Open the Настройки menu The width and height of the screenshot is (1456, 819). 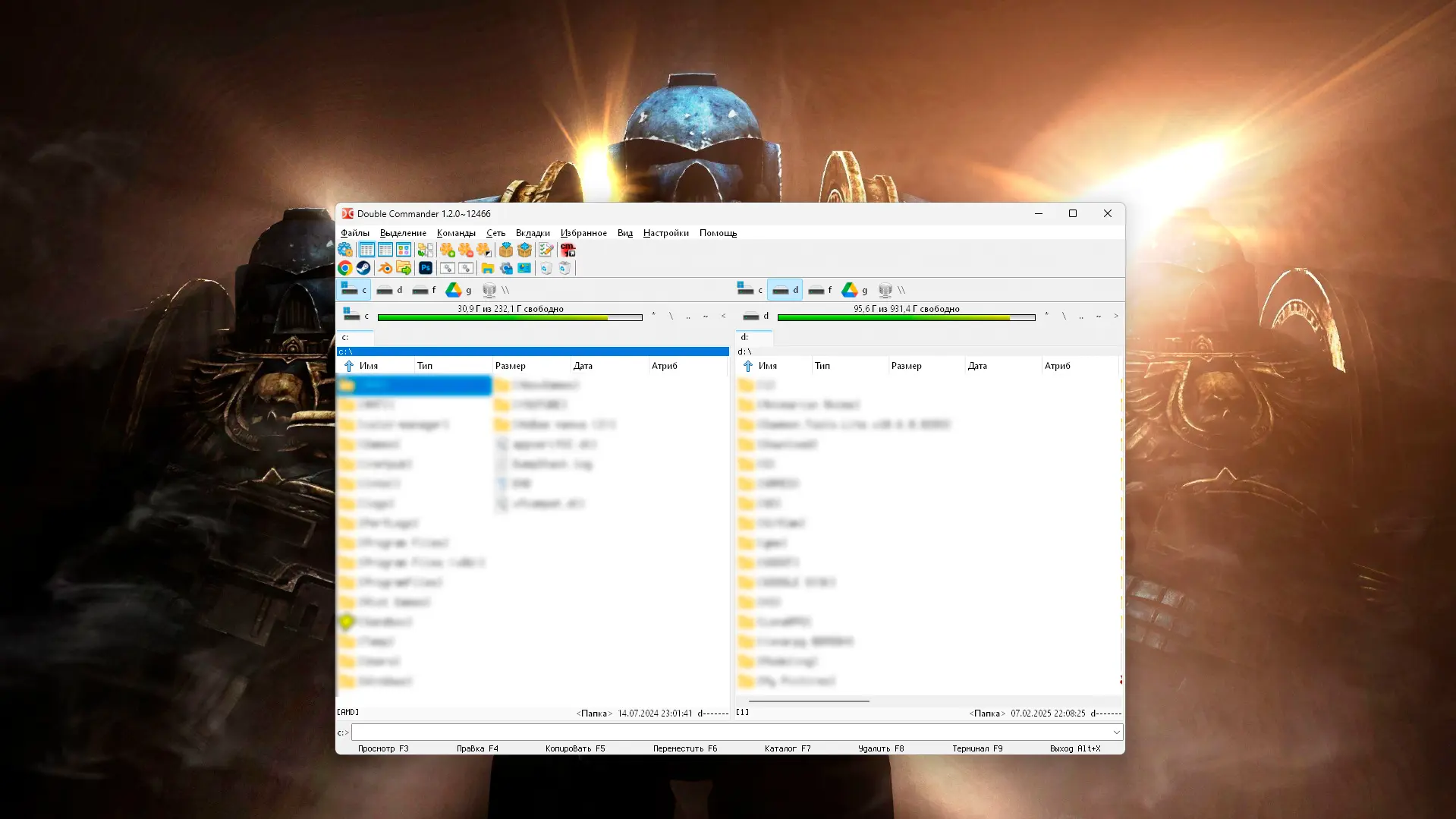(x=665, y=233)
